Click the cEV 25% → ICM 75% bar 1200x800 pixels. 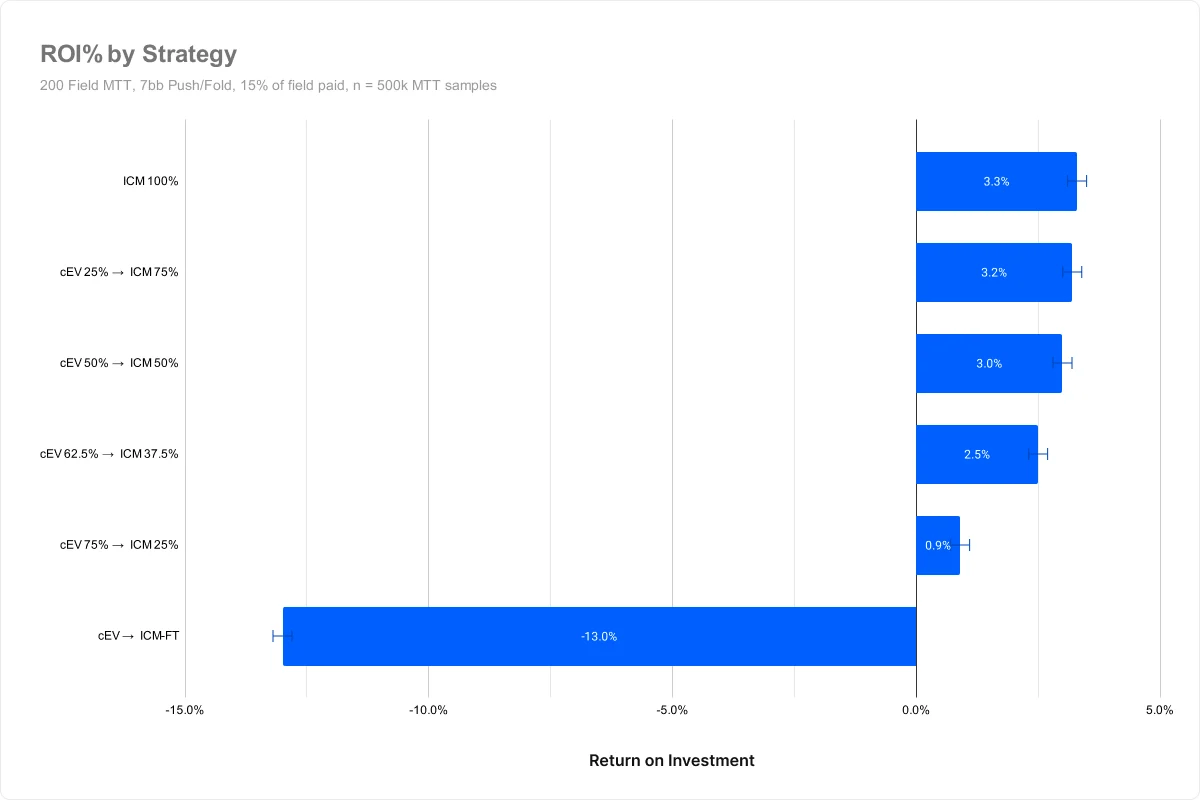pos(994,272)
